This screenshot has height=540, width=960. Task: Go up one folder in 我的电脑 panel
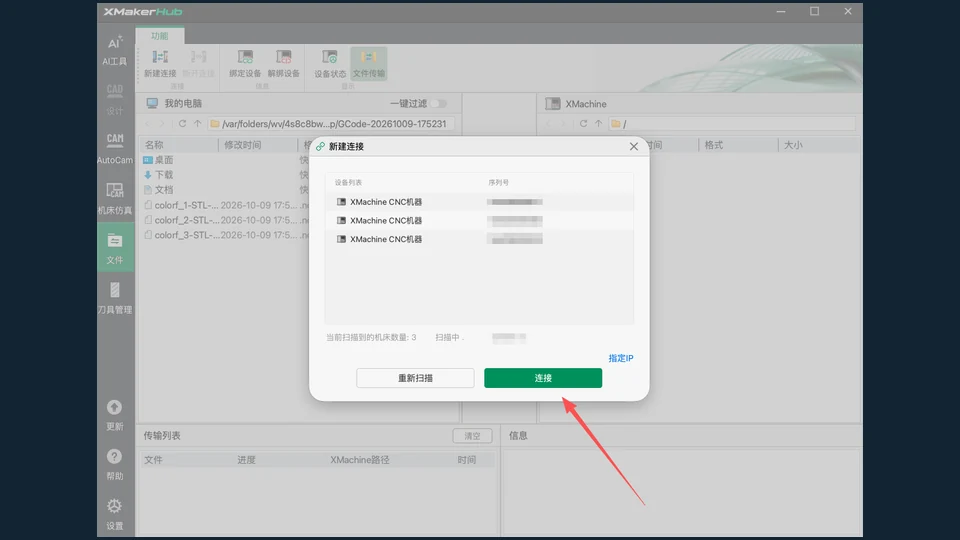coord(197,124)
